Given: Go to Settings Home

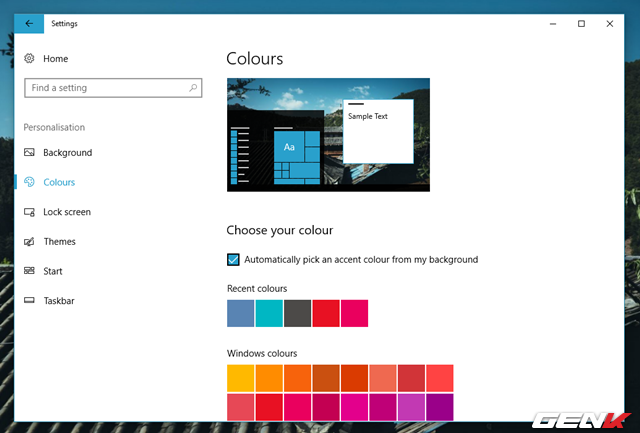Looking at the screenshot, I should (x=56, y=59).
